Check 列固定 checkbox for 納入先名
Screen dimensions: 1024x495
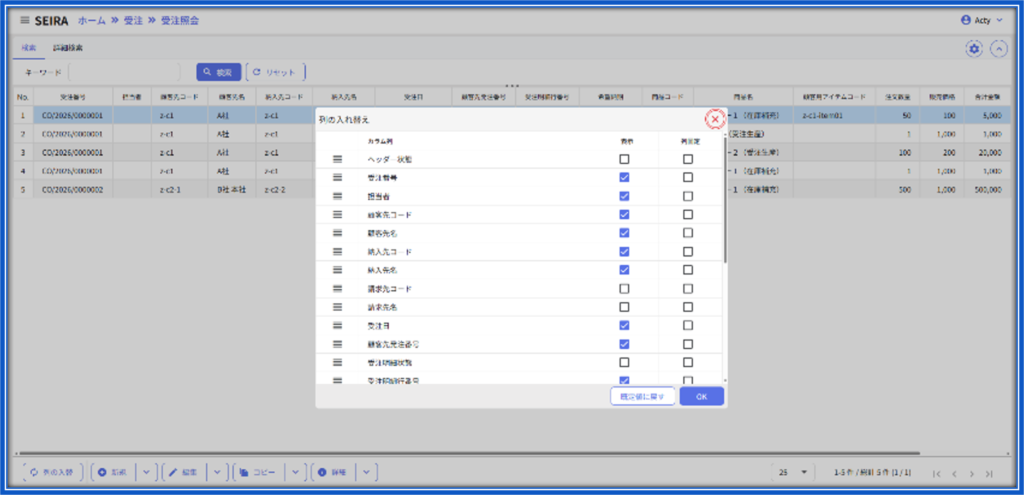point(688,270)
